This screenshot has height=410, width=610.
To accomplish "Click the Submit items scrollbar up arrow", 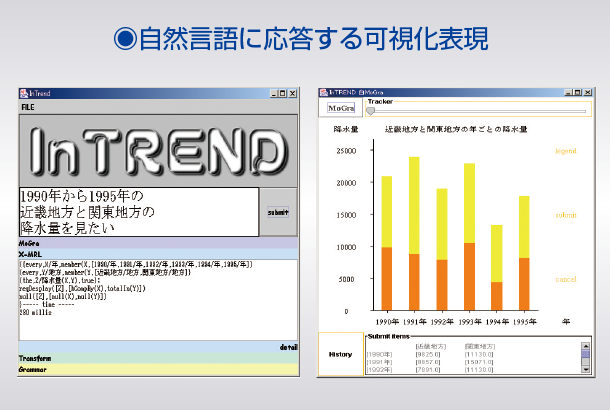I will [x=585, y=346].
